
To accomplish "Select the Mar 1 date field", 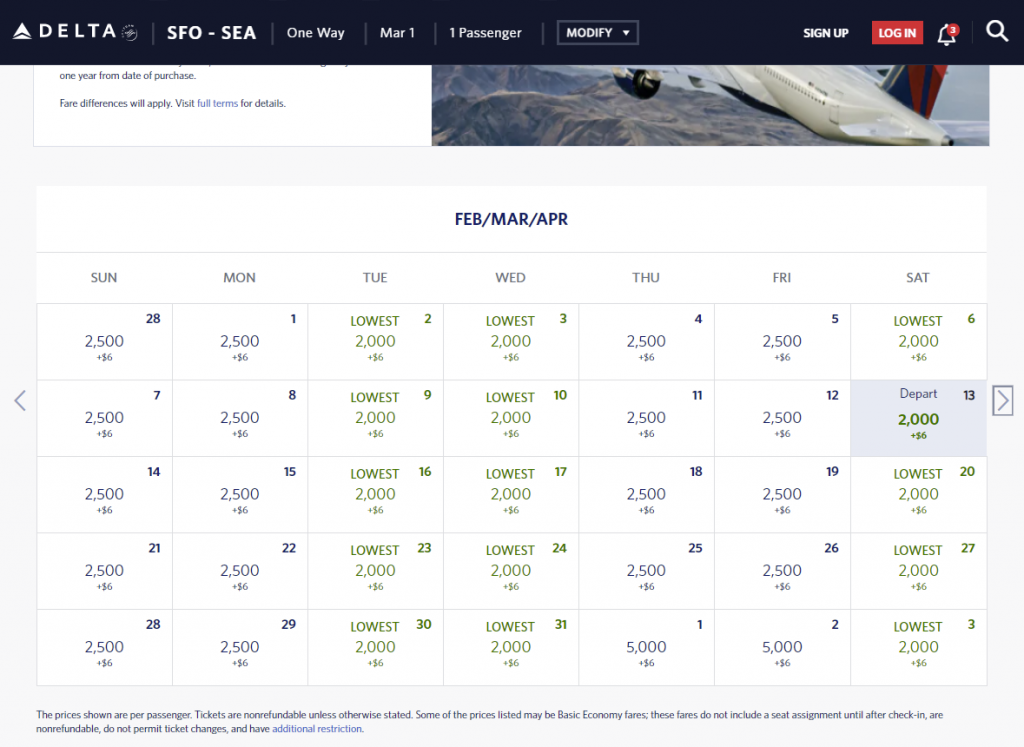I will (397, 32).
